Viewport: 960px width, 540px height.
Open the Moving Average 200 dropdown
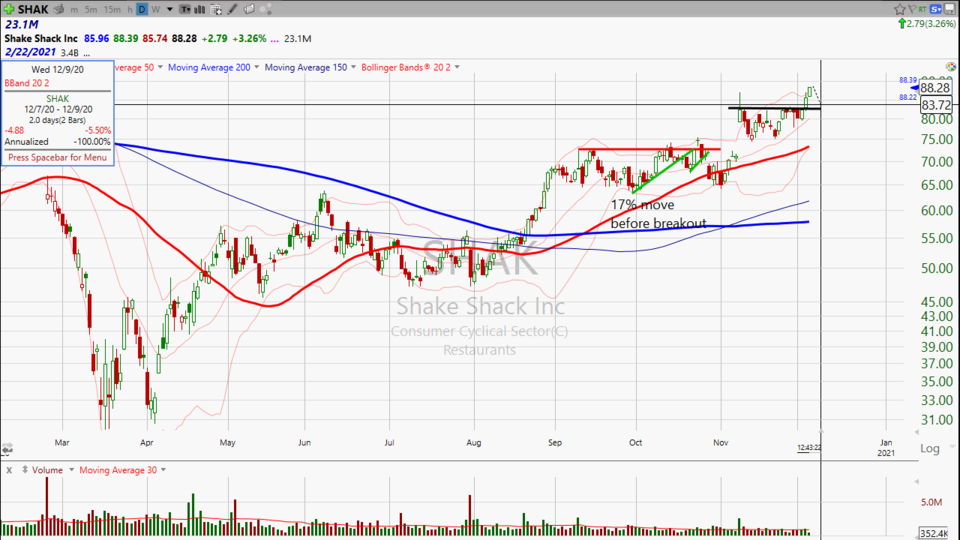click(x=257, y=67)
